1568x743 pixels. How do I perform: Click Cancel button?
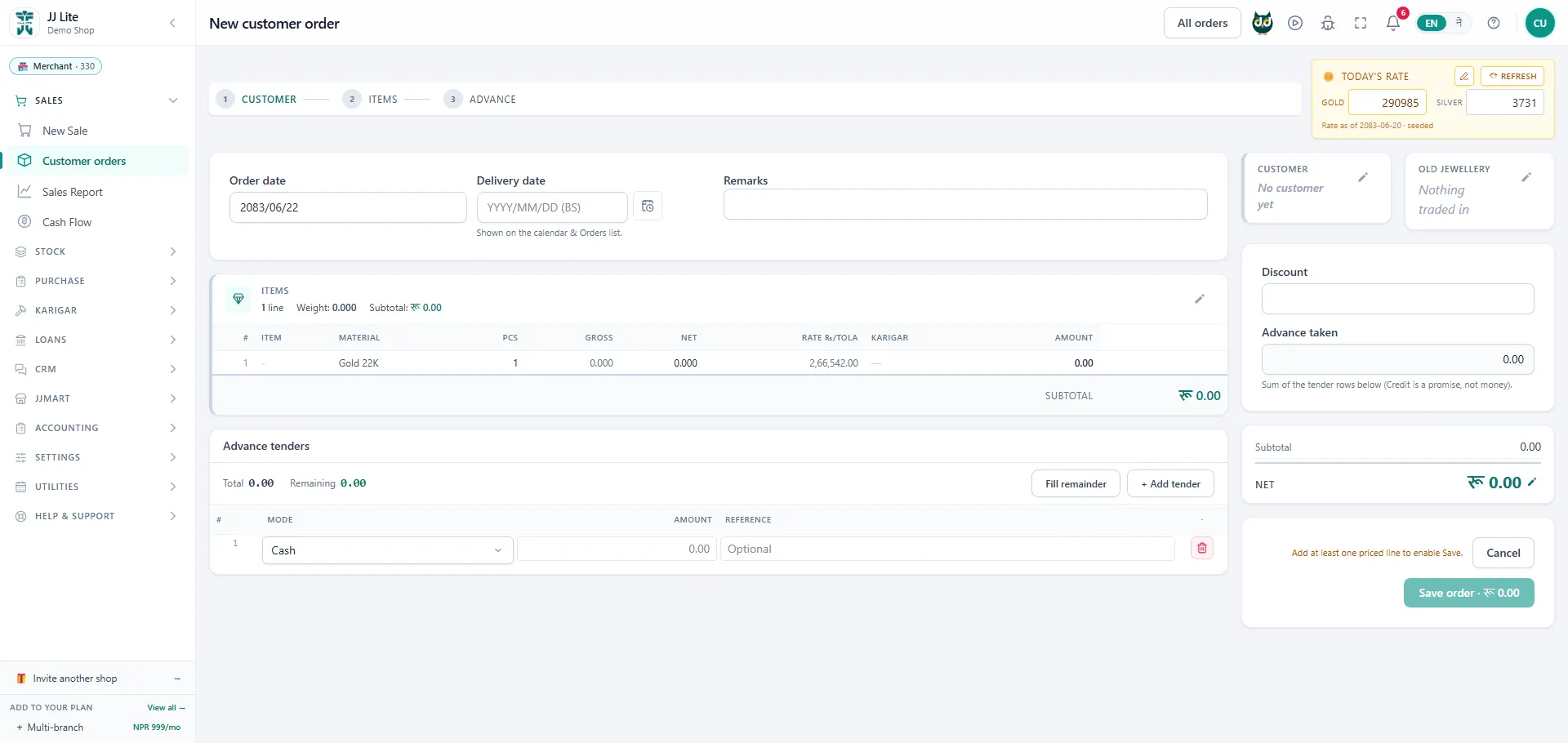click(x=1503, y=553)
